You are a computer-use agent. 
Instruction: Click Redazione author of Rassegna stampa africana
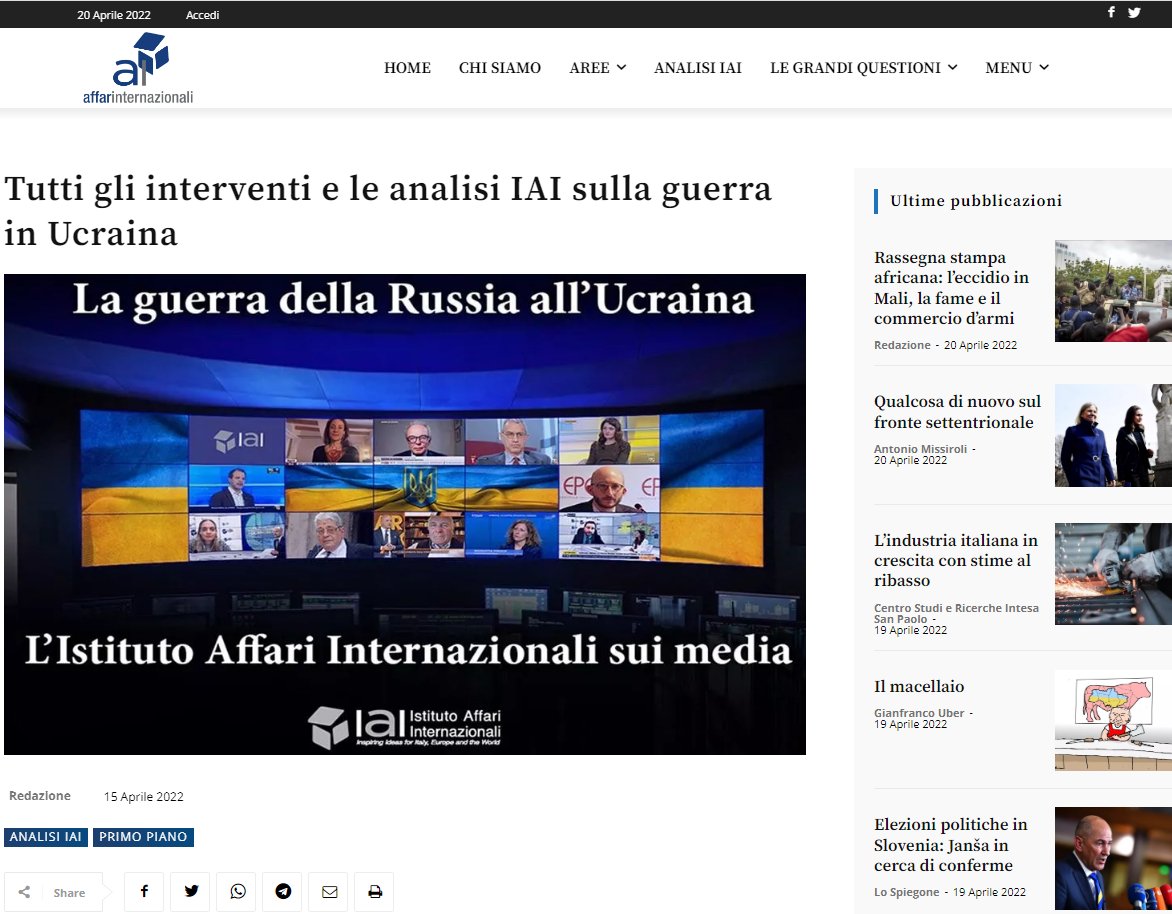pos(902,345)
